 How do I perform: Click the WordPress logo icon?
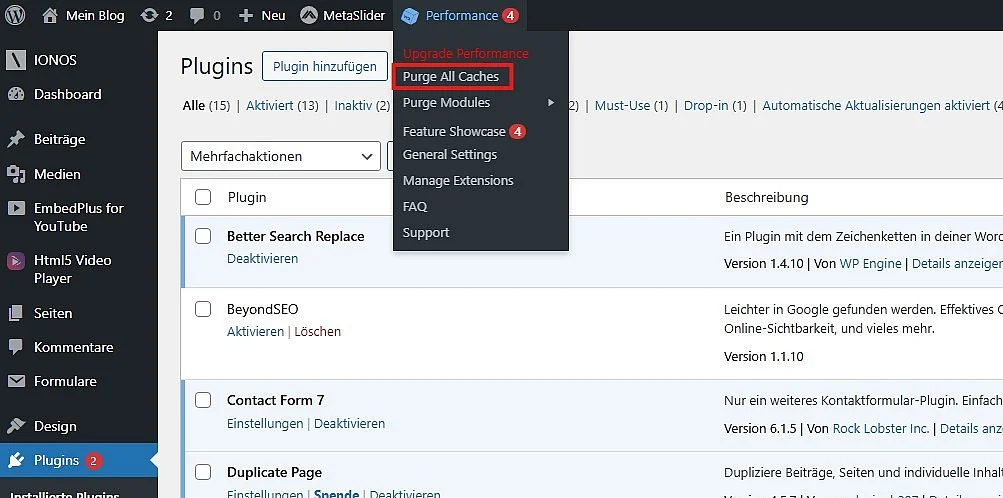click(15, 15)
